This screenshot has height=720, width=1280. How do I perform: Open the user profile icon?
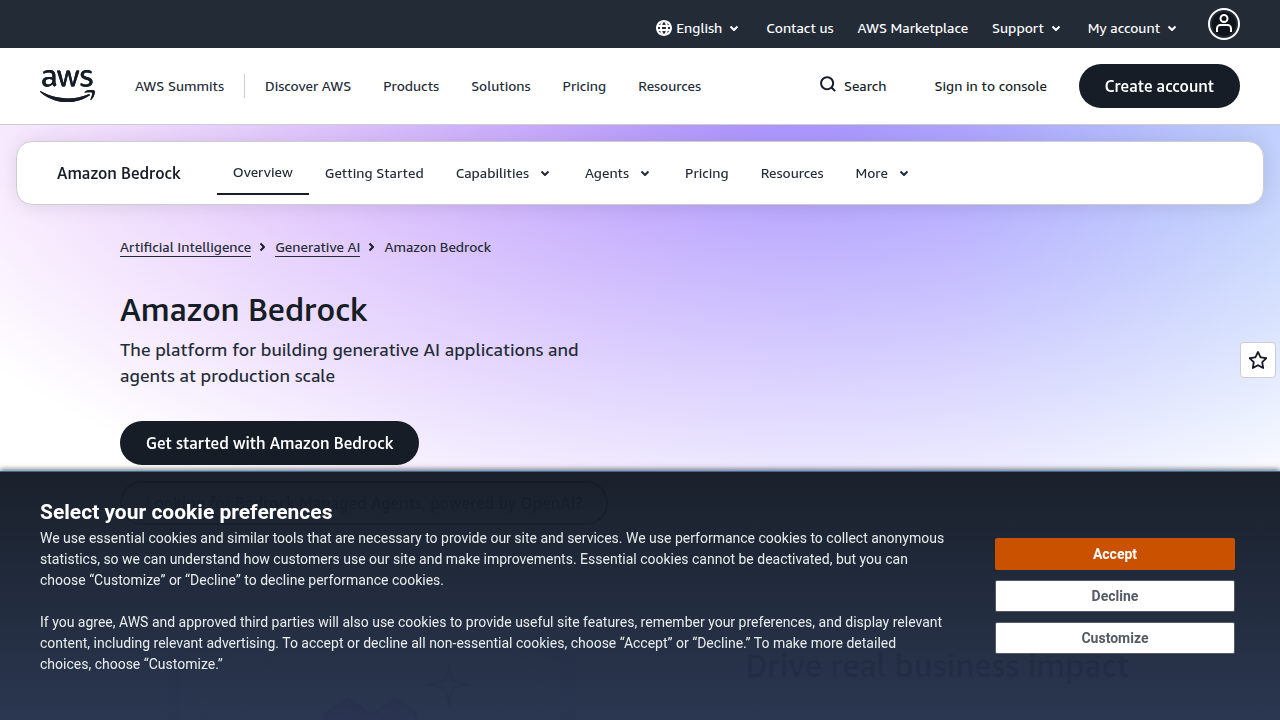click(1223, 24)
